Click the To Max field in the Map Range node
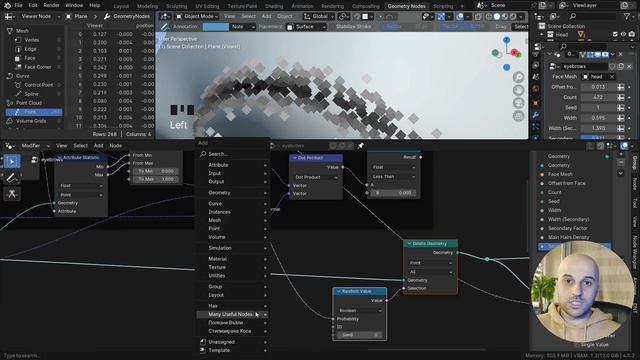This screenshot has height=360, width=640. click(156, 179)
